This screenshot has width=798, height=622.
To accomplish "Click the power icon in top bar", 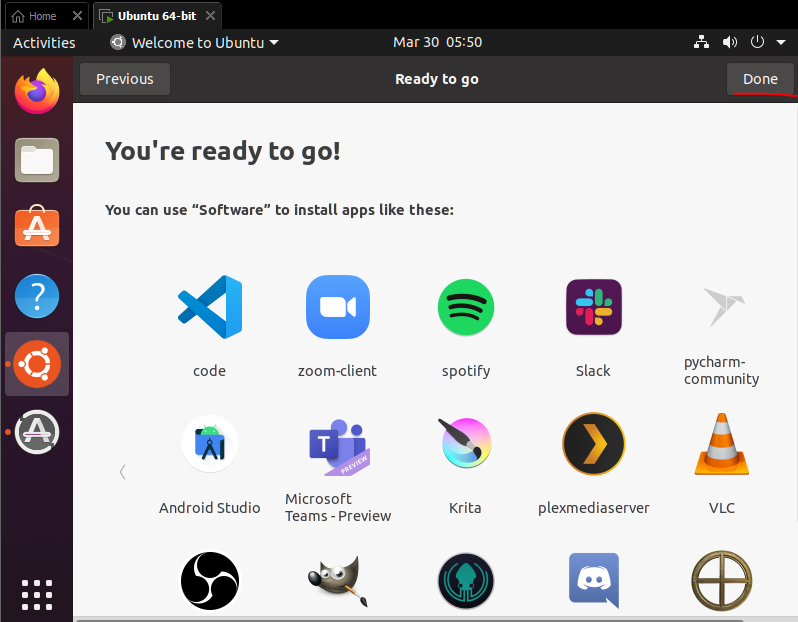I will [x=757, y=42].
